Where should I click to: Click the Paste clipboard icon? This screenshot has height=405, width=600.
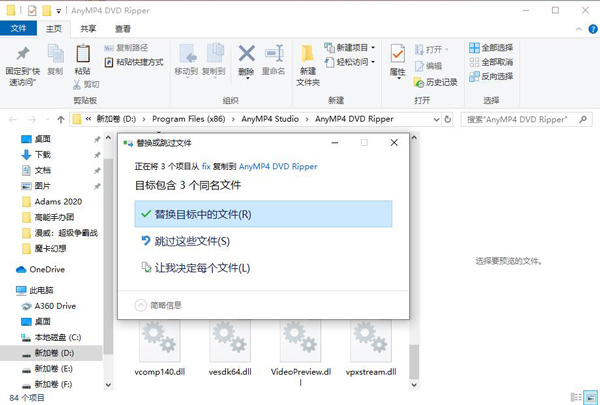pyautogui.click(x=83, y=54)
